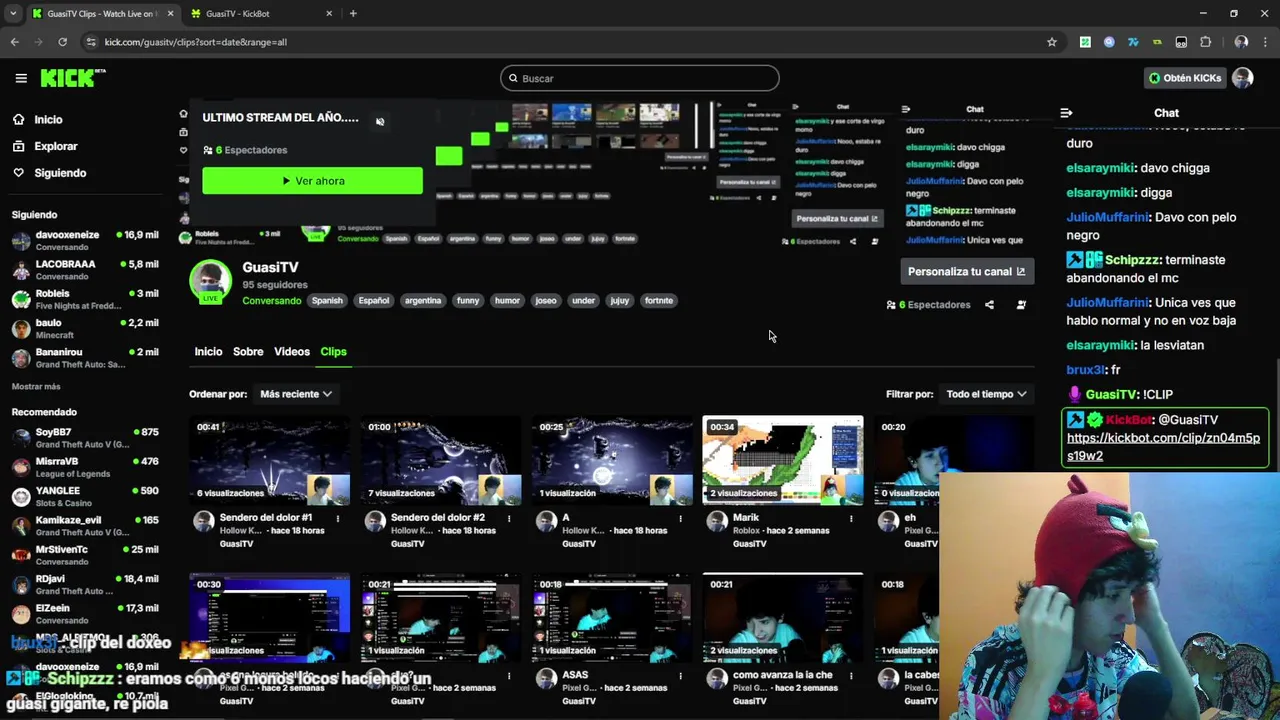Open baulo Minecraft channel in the sidebar

point(85,328)
